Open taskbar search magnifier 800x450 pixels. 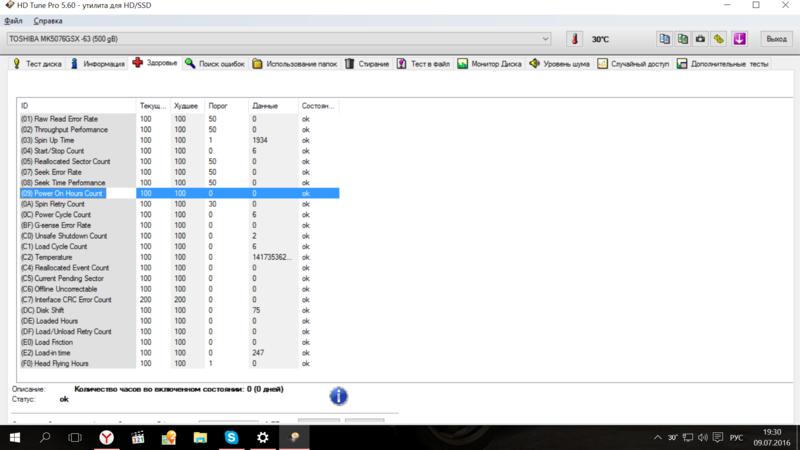(x=45, y=437)
